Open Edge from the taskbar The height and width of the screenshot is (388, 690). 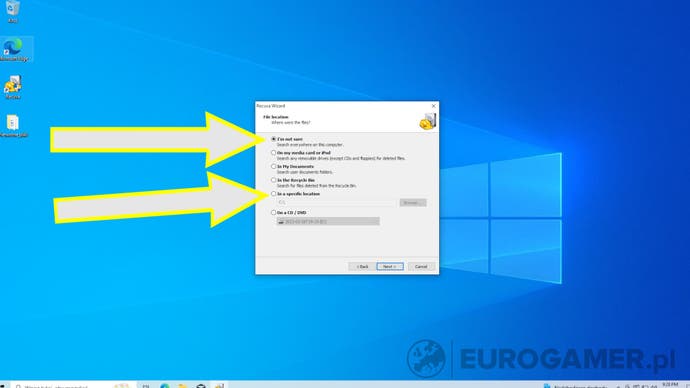(165, 385)
